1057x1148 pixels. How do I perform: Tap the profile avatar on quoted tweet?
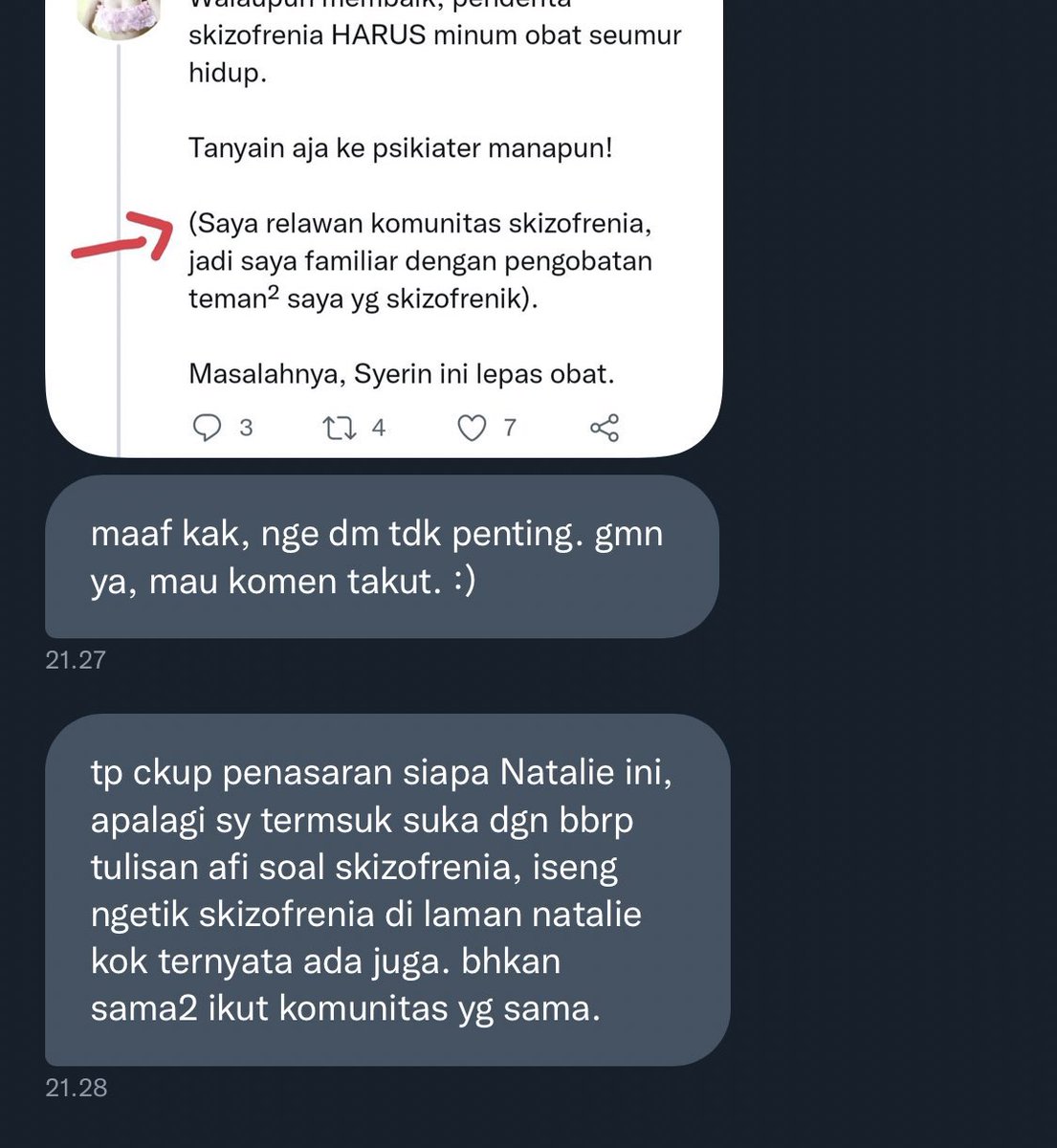tap(119, 18)
